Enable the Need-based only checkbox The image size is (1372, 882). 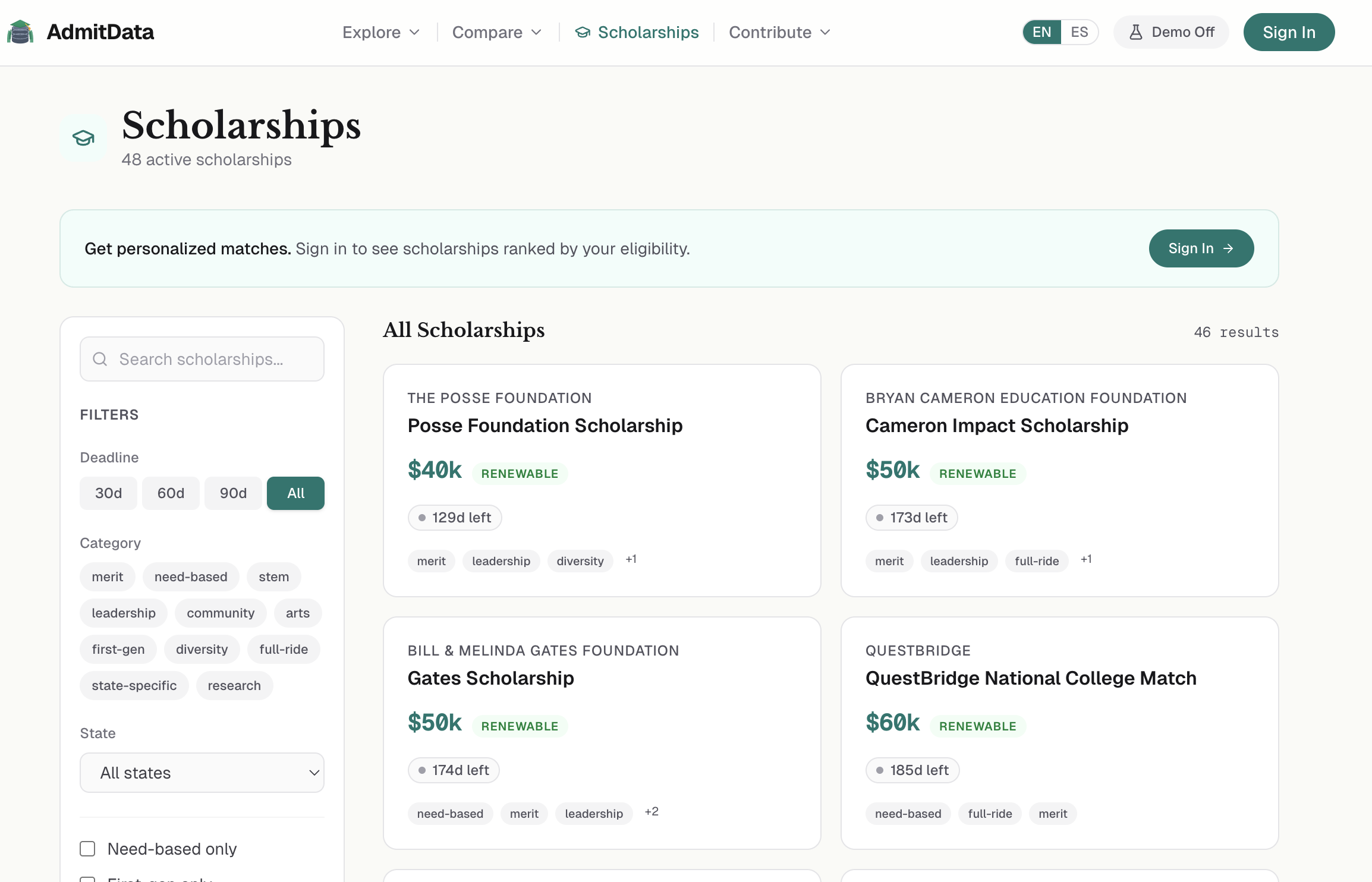pos(87,849)
